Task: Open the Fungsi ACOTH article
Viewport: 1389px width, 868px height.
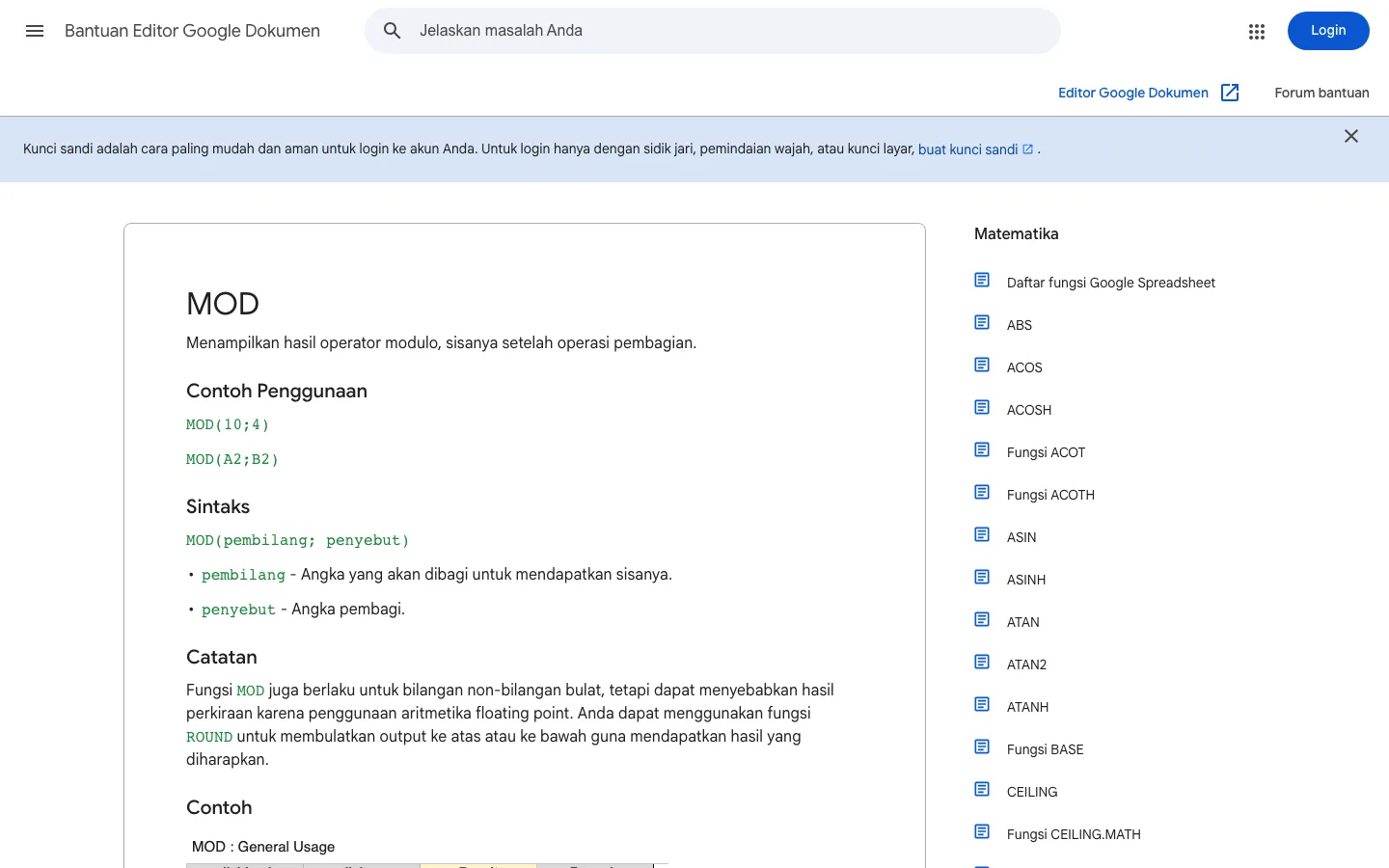Action: [x=1050, y=495]
